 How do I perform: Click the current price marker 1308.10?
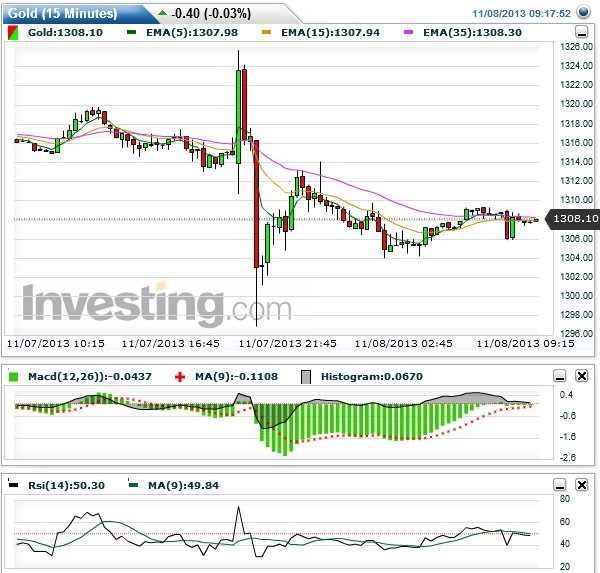pyautogui.click(x=573, y=219)
